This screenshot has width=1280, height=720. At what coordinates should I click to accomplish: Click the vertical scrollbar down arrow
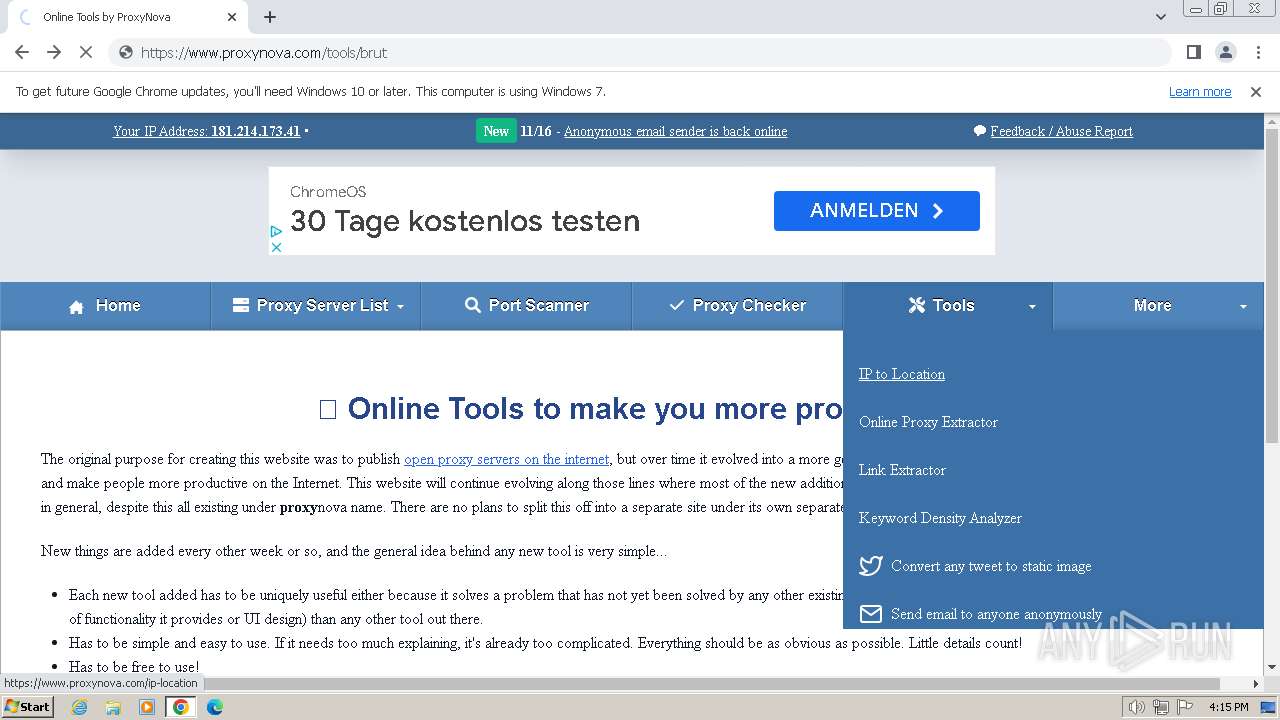[1272, 667]
